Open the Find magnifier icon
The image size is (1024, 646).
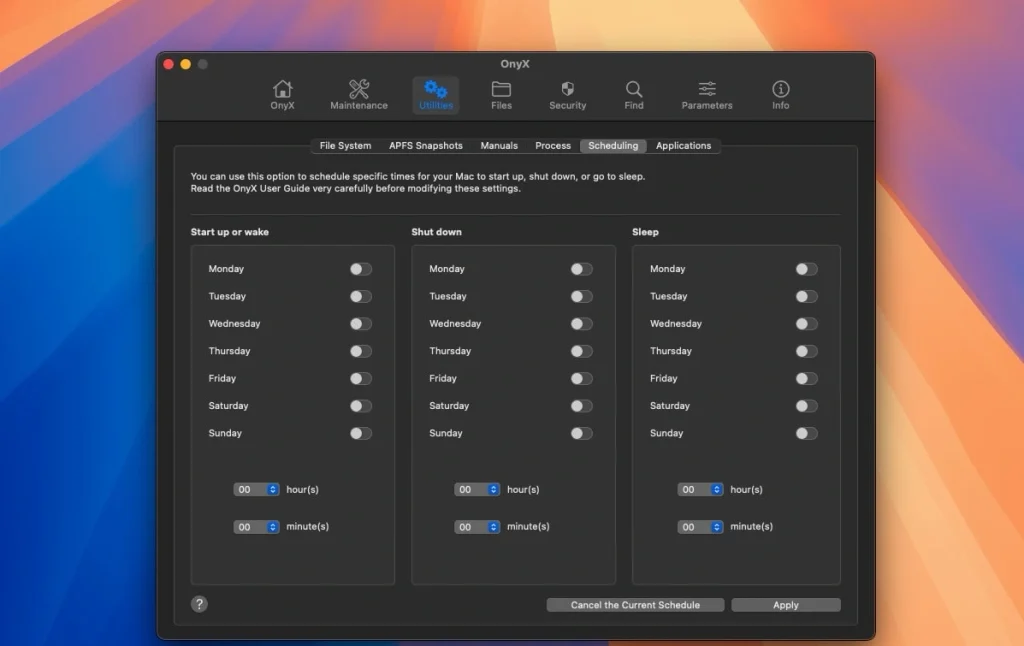pos(633,95)
